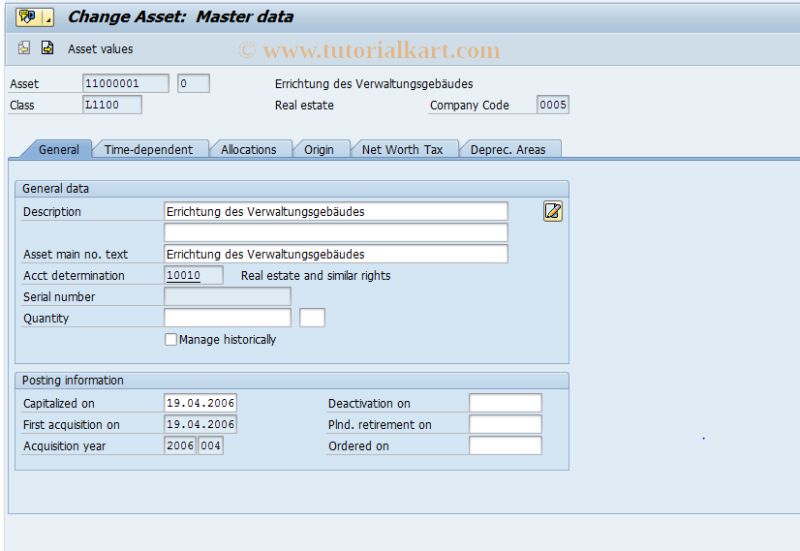
Task: Click the Serial number field
Action: tap(228, 296)
